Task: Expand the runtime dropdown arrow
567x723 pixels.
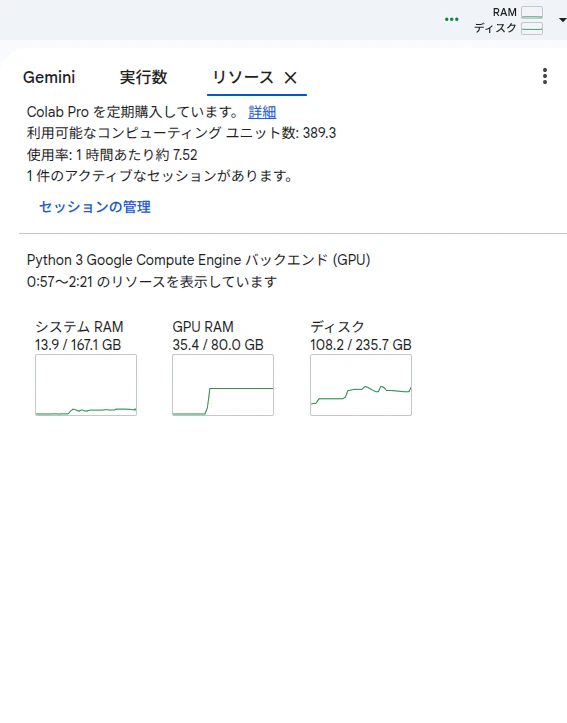Action: coord(562,20)
